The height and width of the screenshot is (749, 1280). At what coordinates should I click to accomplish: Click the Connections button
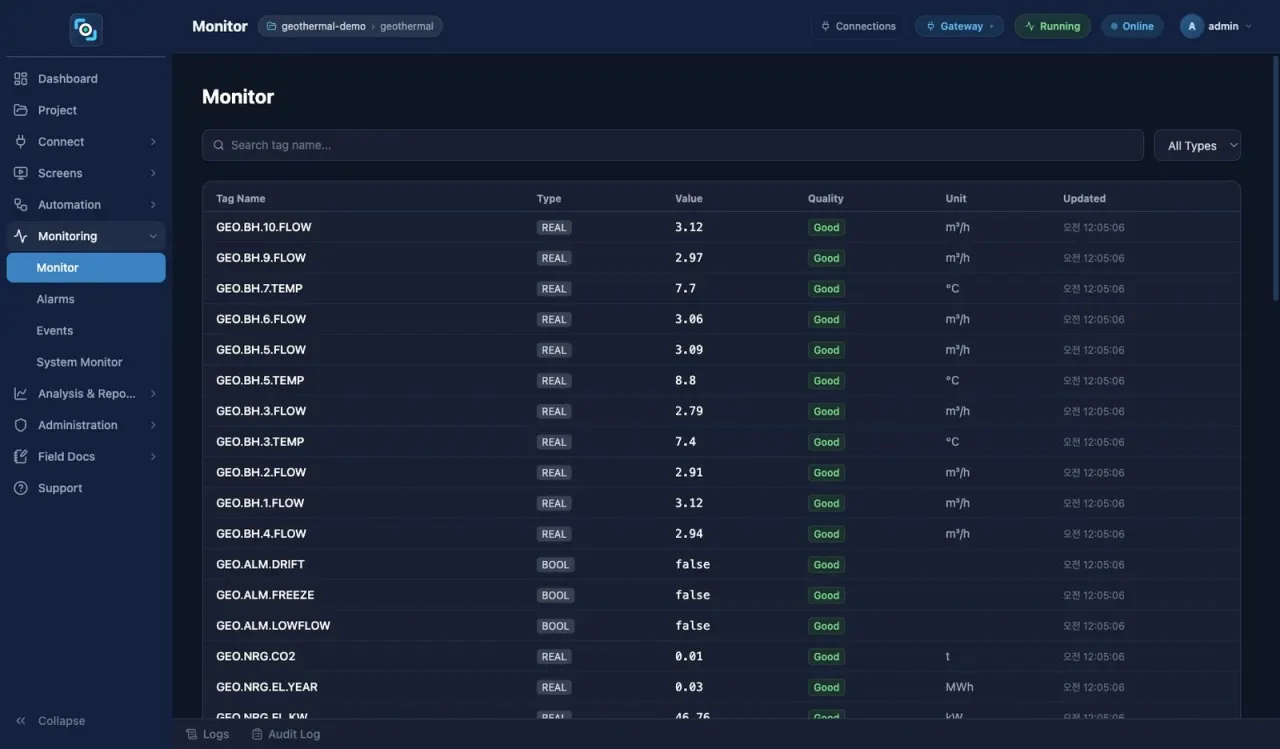click(x=858, y=27)
